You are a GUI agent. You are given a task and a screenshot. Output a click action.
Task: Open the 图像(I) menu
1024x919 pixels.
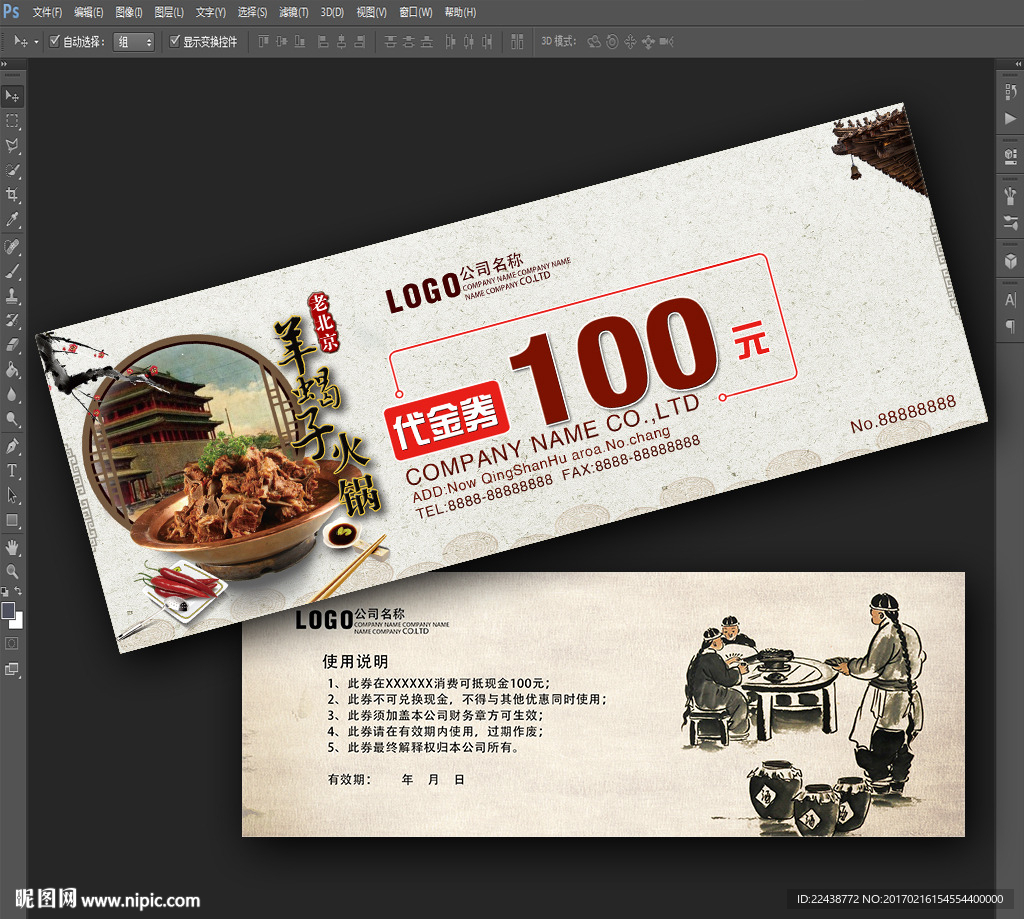tap(129, 12)
